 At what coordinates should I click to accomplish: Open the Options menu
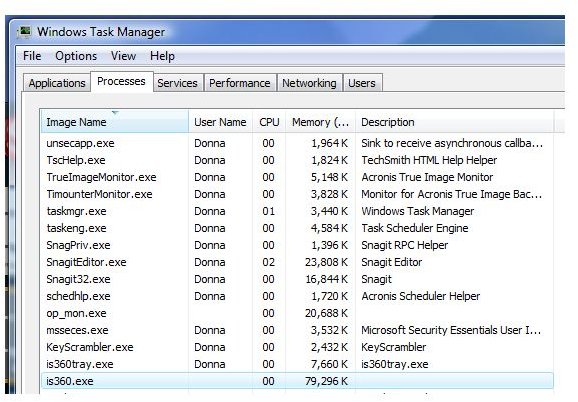coord(76,56)
